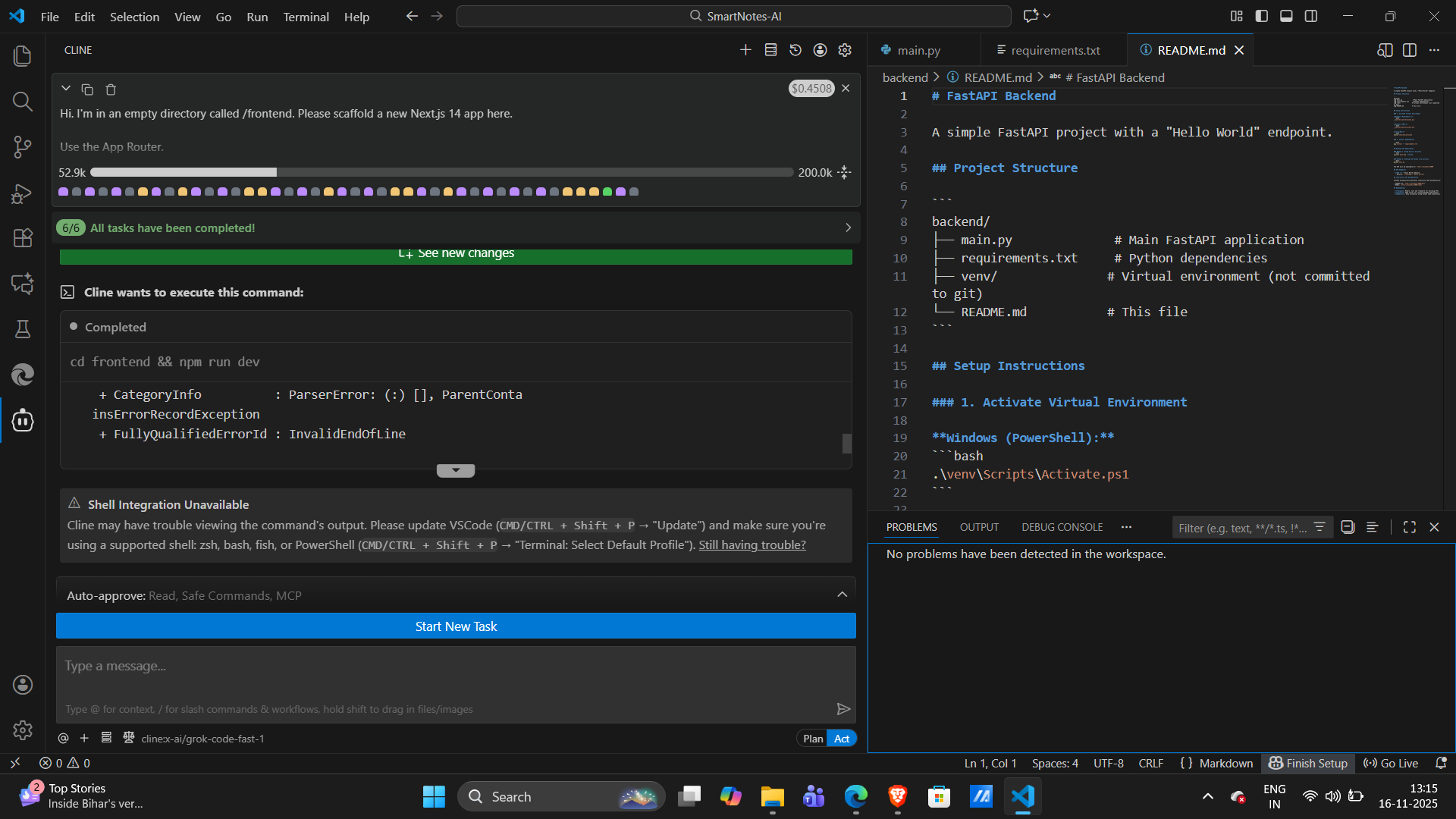The width and height of the screenshot is (1456, 819).
Task: Collapse the task header chevron
Action: click(x=66, y=89)
